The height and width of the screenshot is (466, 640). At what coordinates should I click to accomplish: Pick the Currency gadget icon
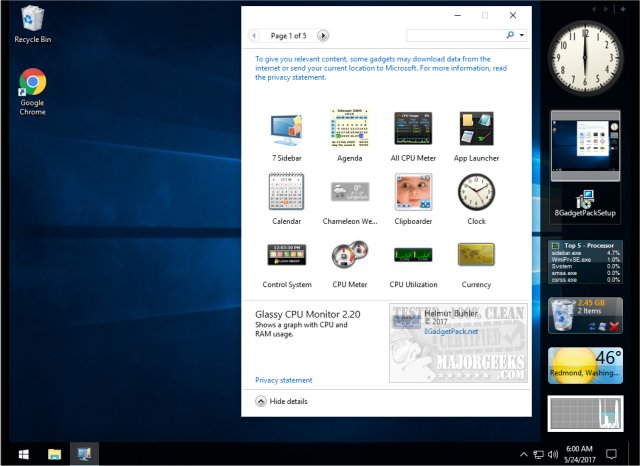coord(476,255)
